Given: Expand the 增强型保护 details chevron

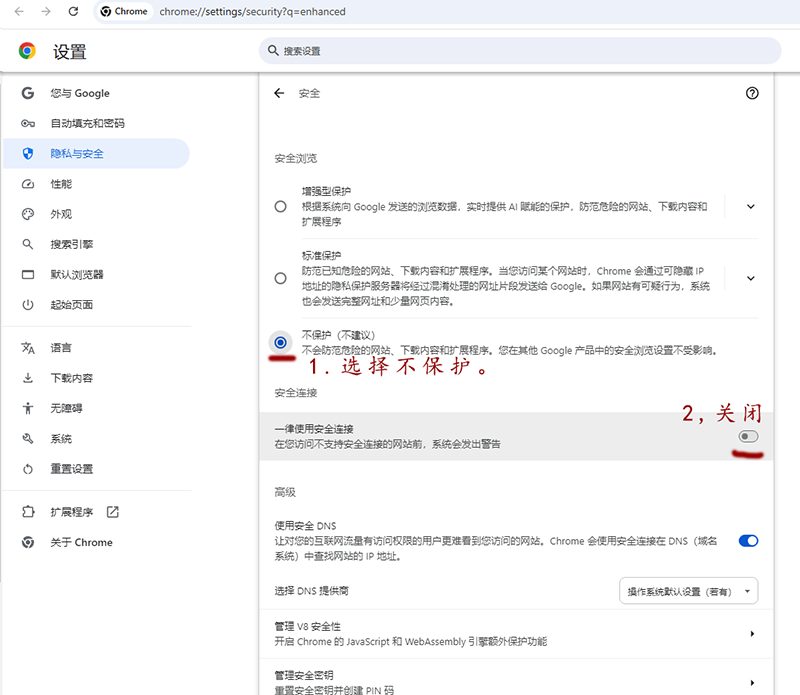Looking at the screenshot, I should click(751, 207).
